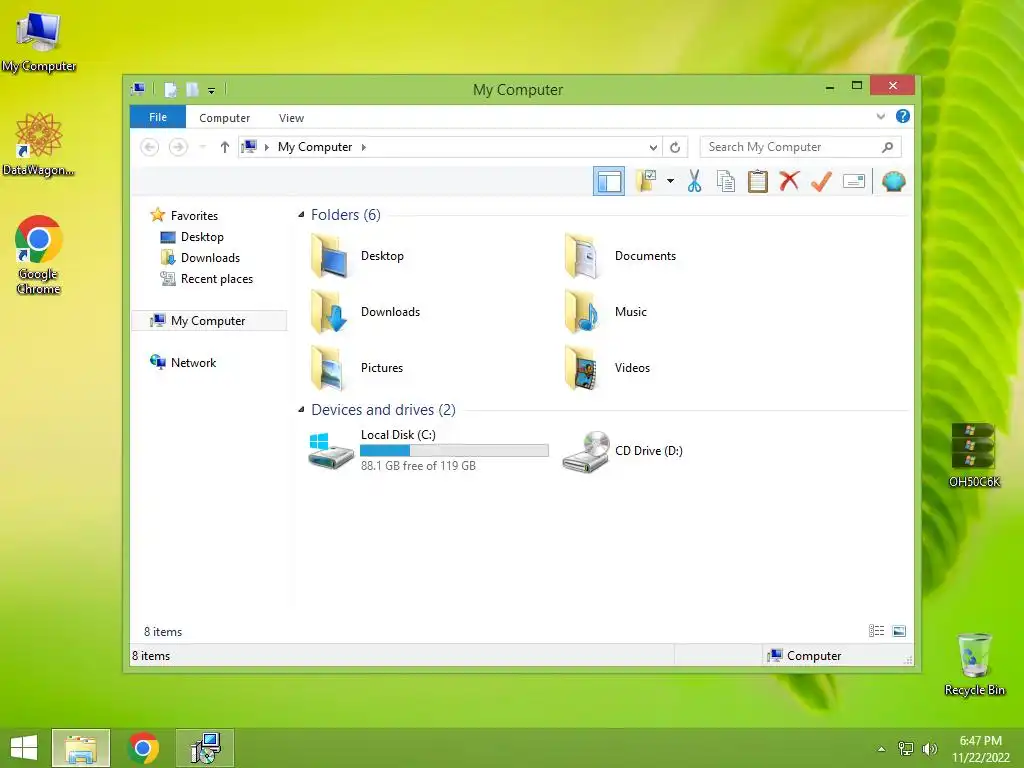Click the magnifier search icon
This screenshot has width=1024, height=768.
coord(888,147)
